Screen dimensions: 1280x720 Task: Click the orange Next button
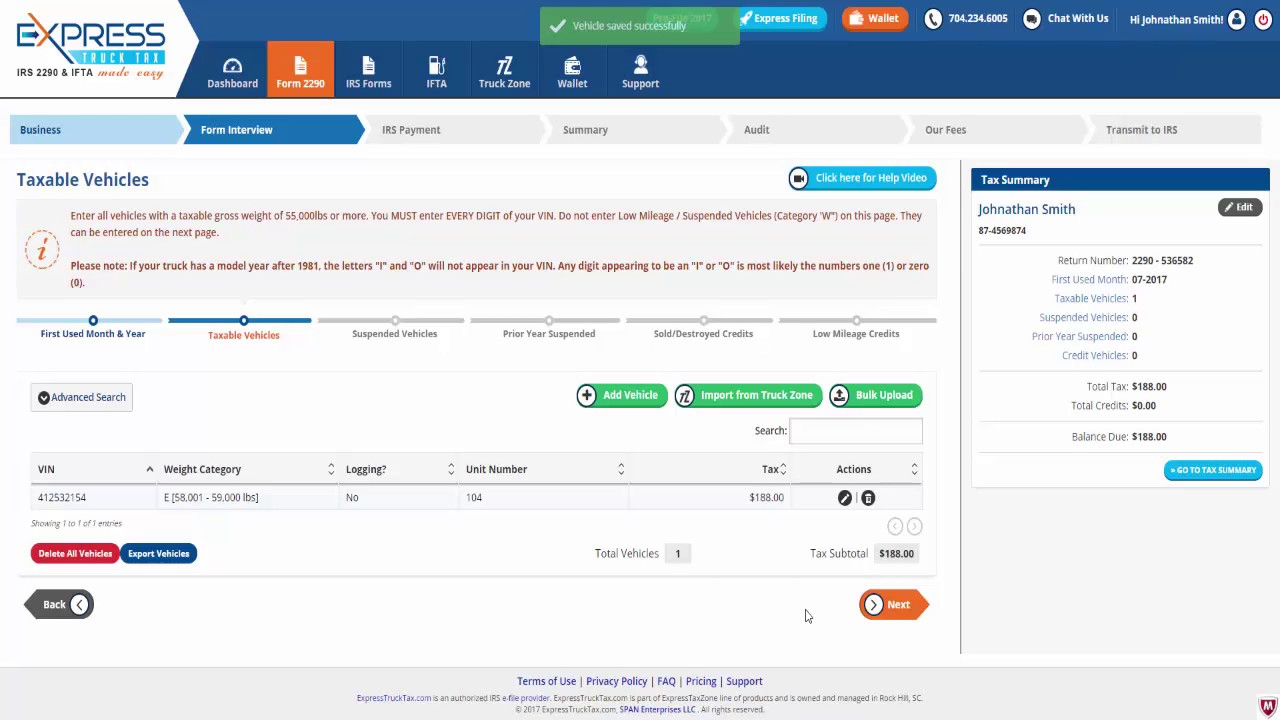(x=893, y=604)
